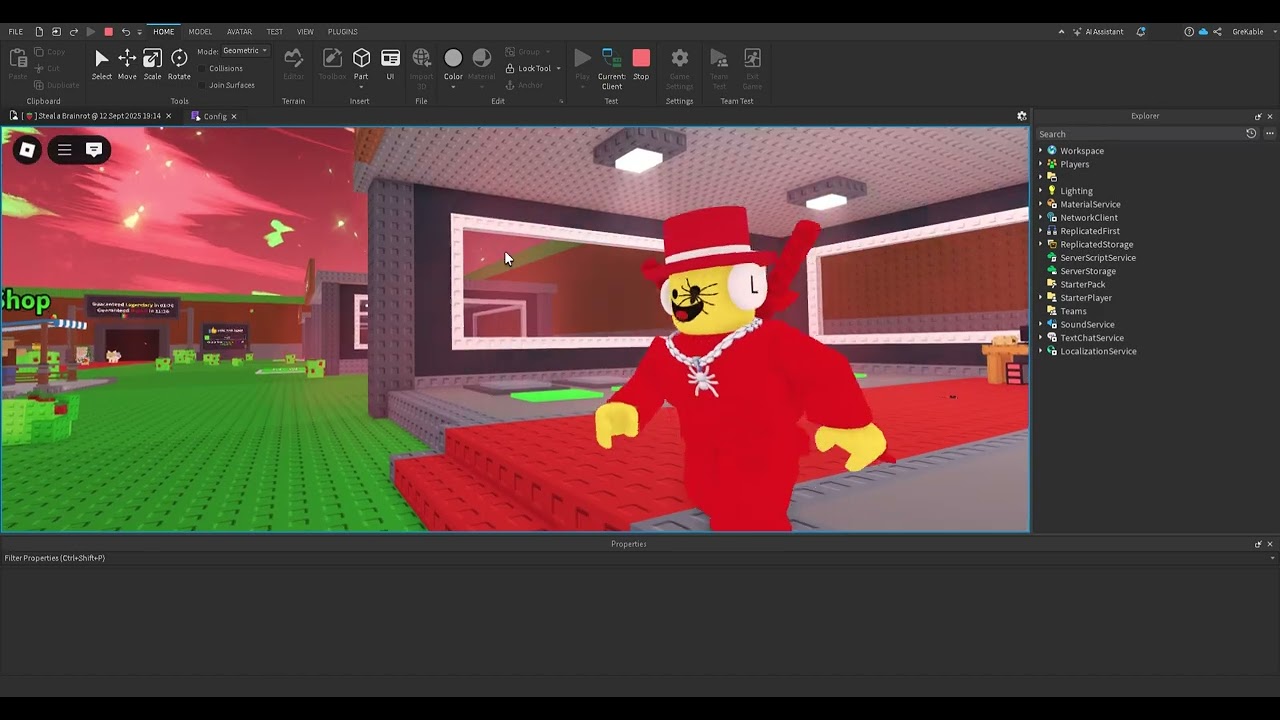Open the Color picker circle
The height and width of the screenshot is (720, 1280).
coord(453,58)
